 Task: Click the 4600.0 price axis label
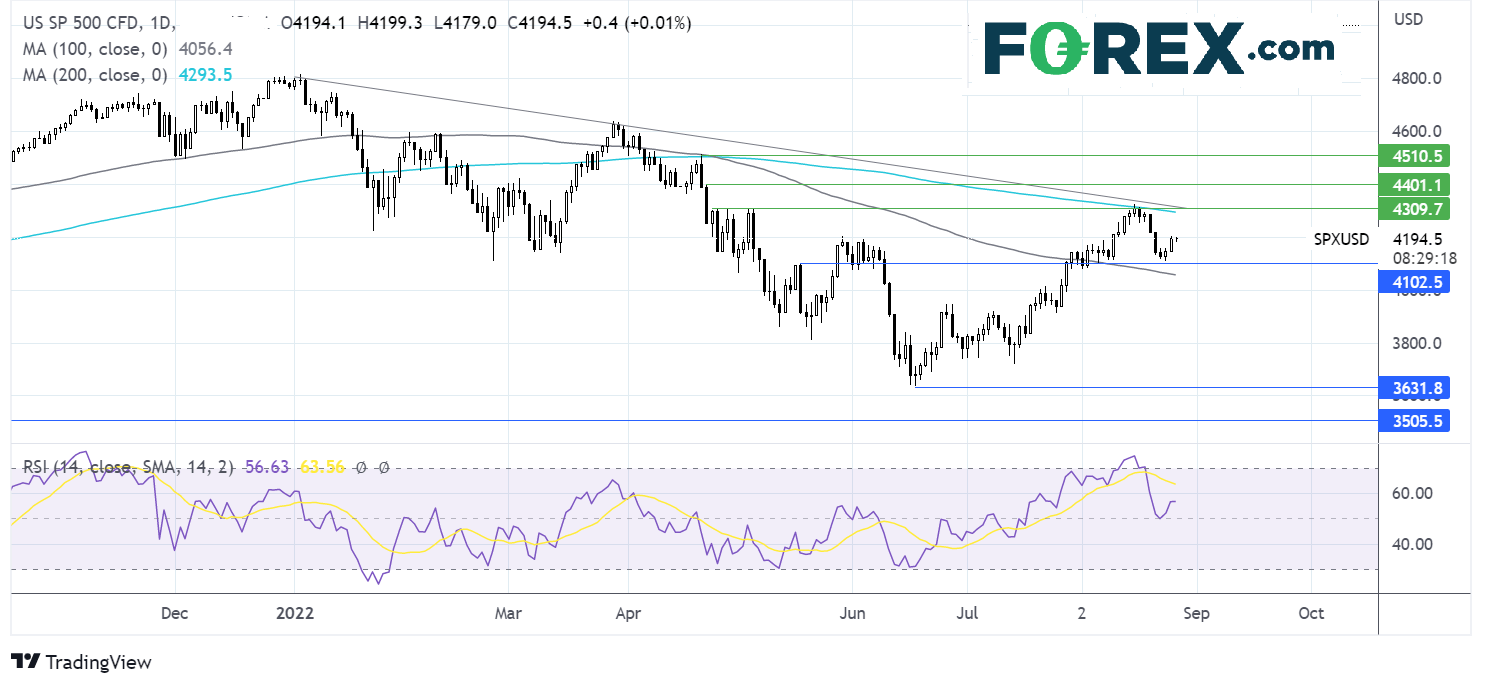pos(1417,131)
